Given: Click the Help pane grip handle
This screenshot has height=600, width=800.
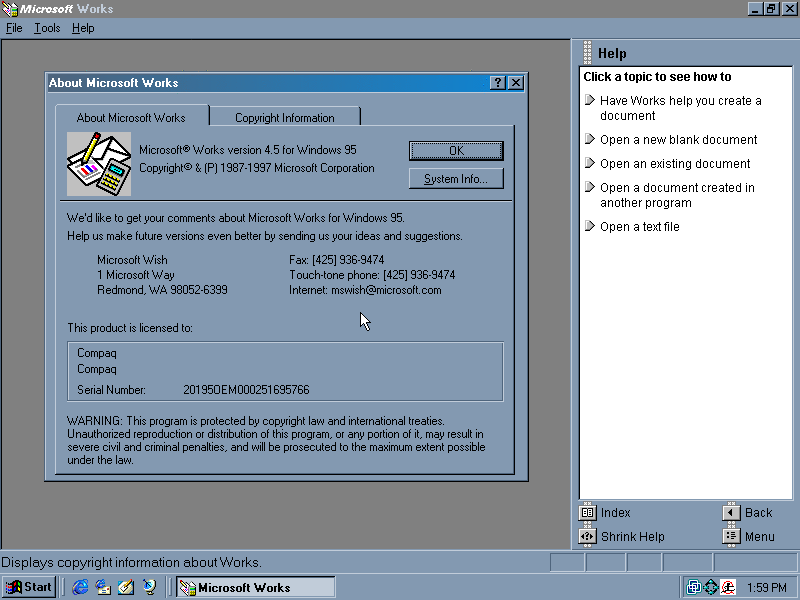Looking at the screenshot, I should point(587,53).
